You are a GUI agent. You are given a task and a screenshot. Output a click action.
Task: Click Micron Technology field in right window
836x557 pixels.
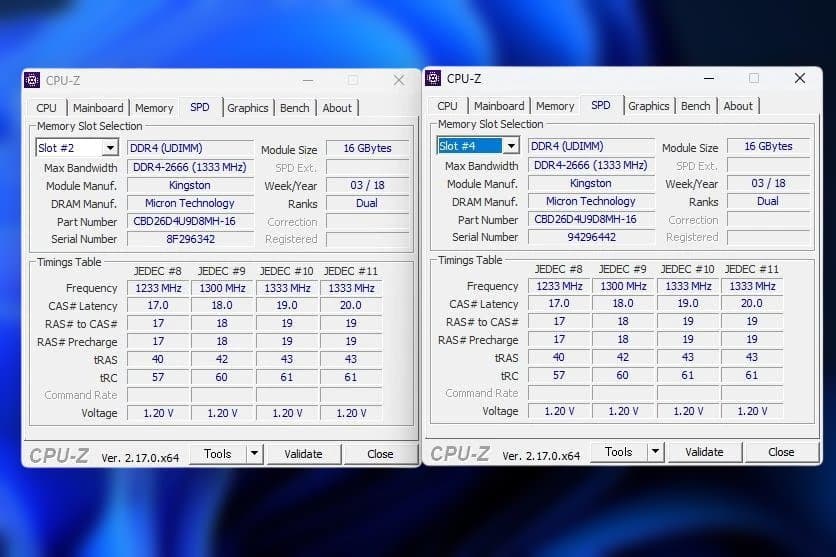coord(591,201)
